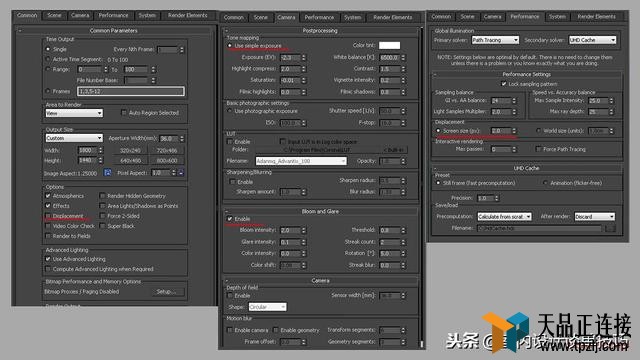Open the Color tint white swatch
Image resolution: width=640 pixels, height=360 pixels.
pos(389,45)
